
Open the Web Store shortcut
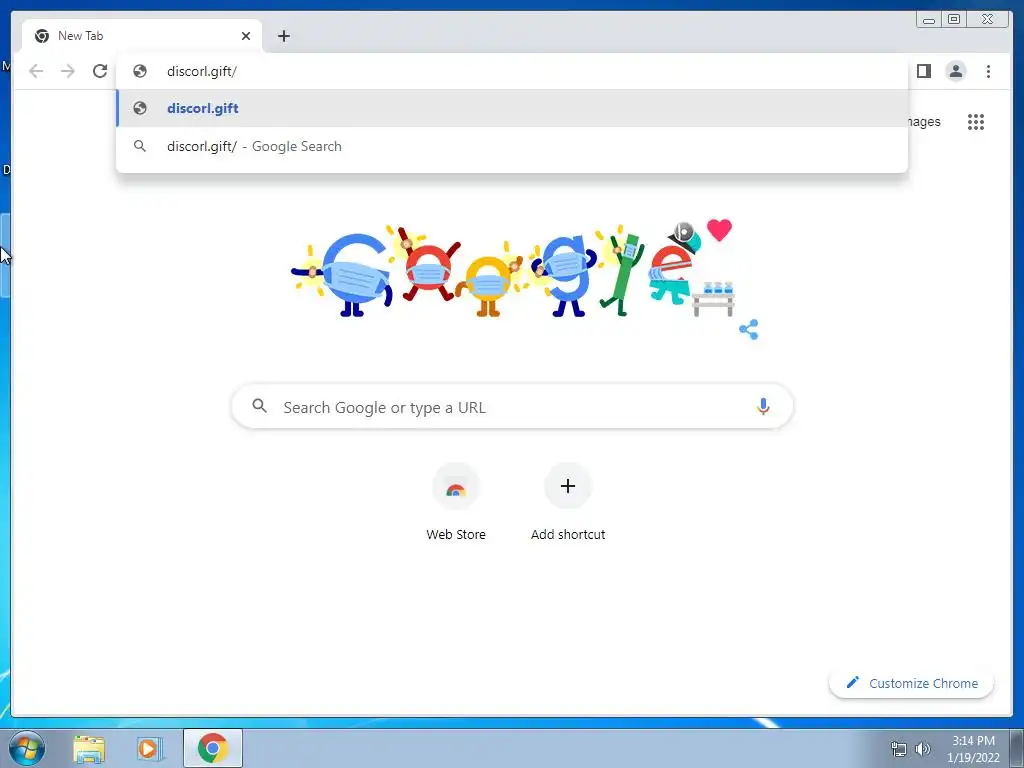pos(456,503)
